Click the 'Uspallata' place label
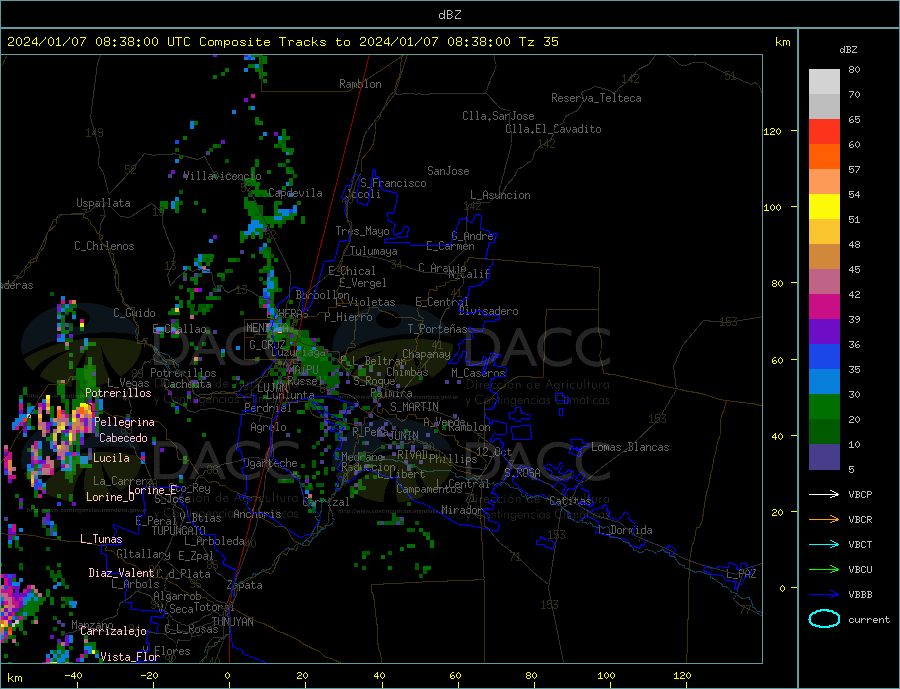The height and width of the screenshot is (689, 900). point(103,203)
